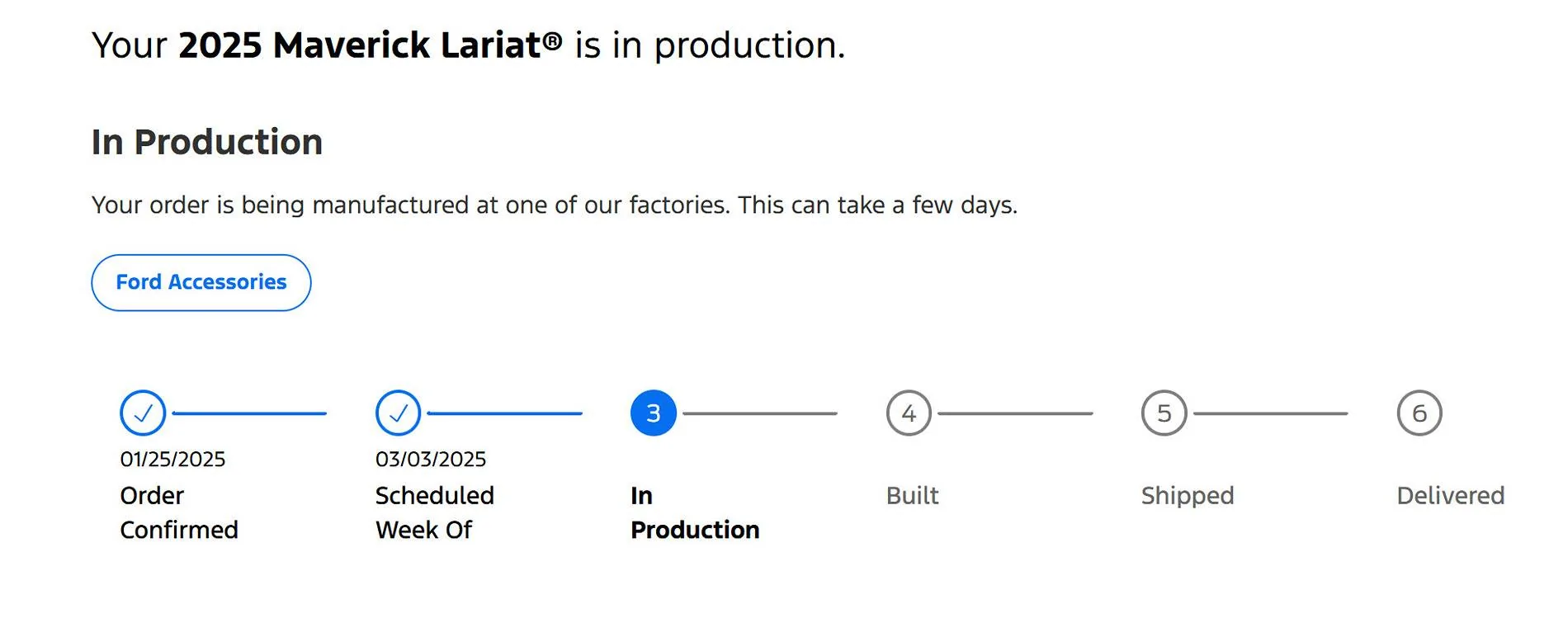Click the step 5 Shipped circle
This screenshot has width=1568, height=623.
[x=1164, y=413]
